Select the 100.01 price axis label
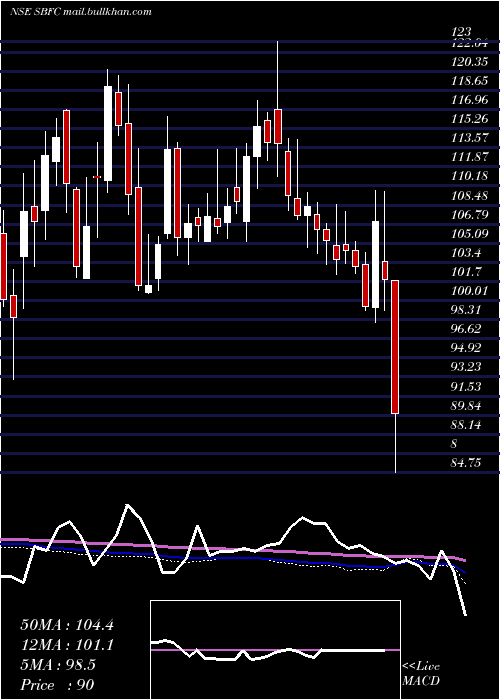The image size is (500, 700). pyautogui.click(x=469, y=291)
